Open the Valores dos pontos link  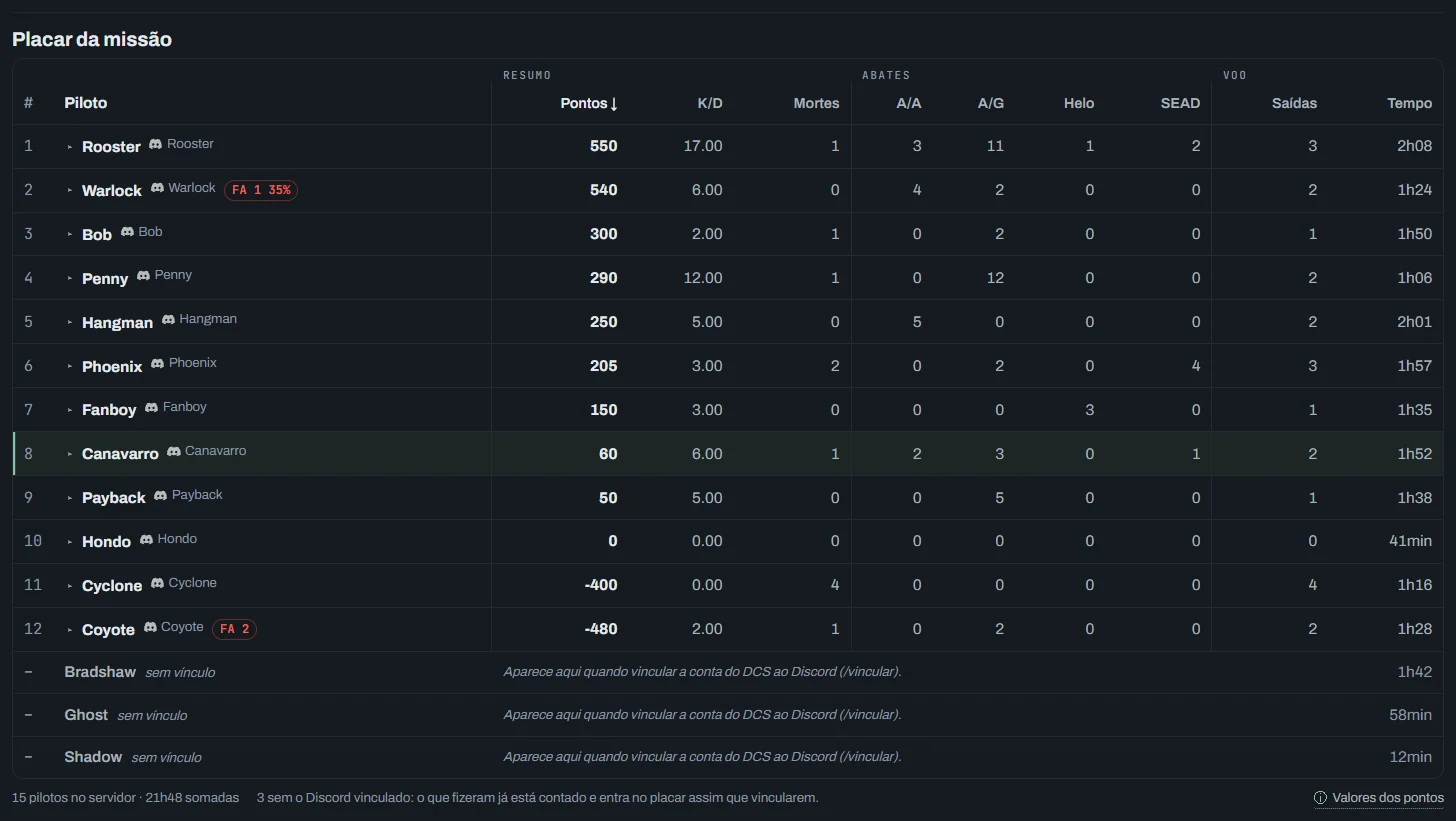1378,798
